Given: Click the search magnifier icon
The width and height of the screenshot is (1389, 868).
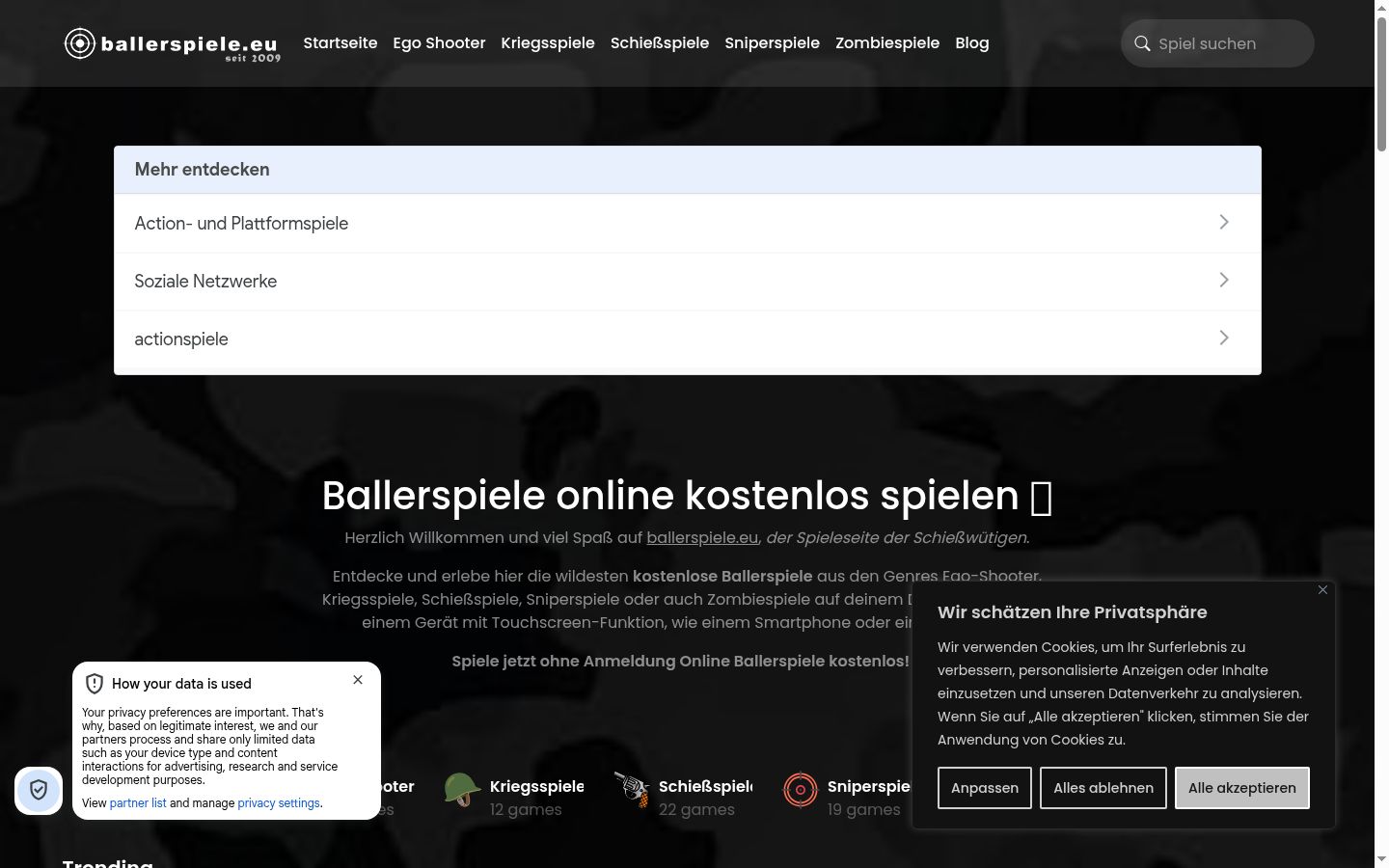Looking at the screenshot, I should (1142, 43).
